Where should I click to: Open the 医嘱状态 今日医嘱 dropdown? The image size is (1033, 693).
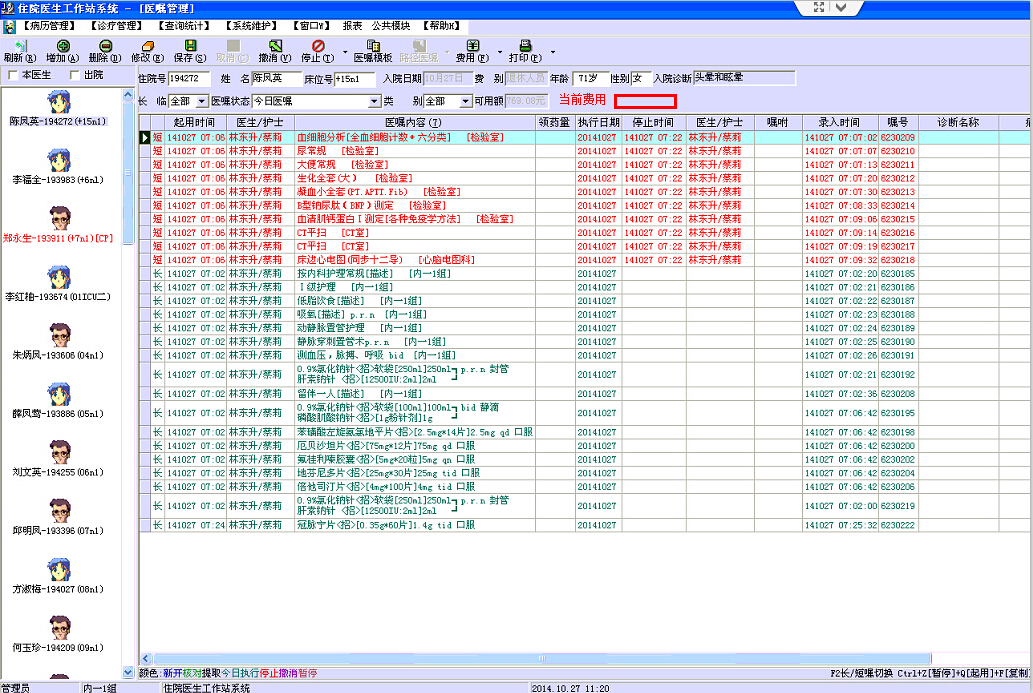coord(374,101)
